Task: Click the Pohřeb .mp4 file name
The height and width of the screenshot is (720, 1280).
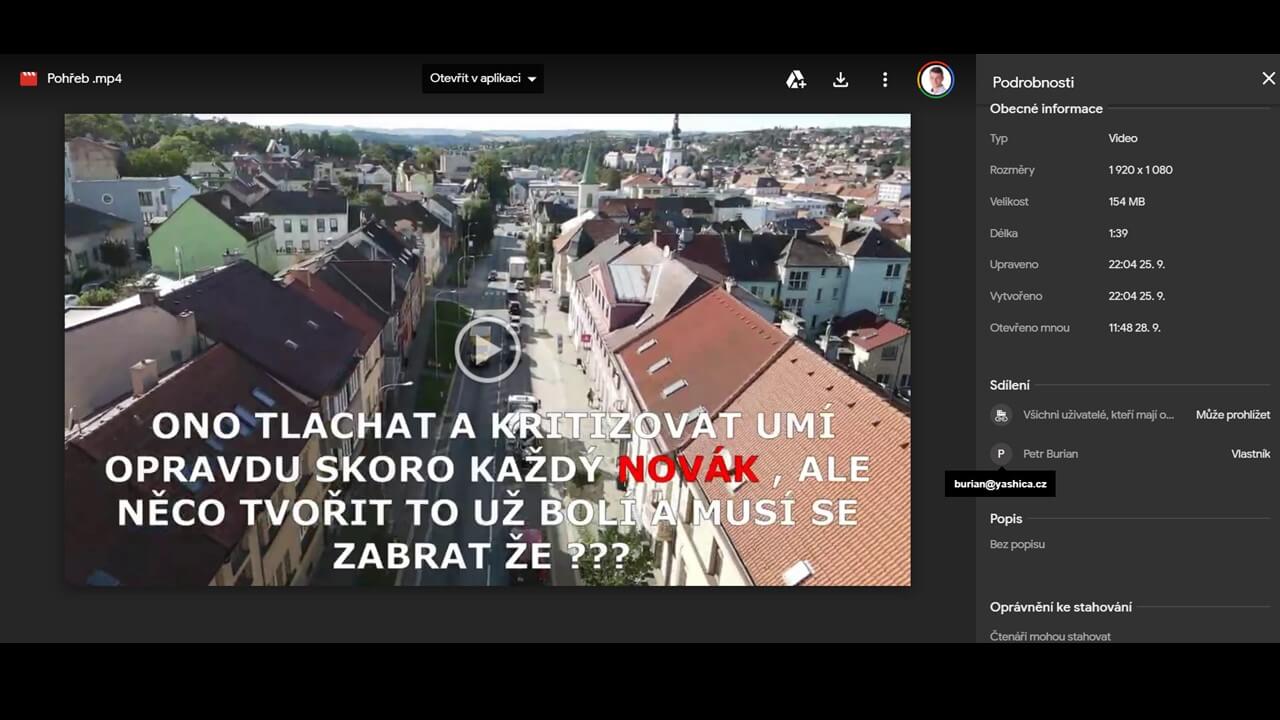Action: click(85, 79)
